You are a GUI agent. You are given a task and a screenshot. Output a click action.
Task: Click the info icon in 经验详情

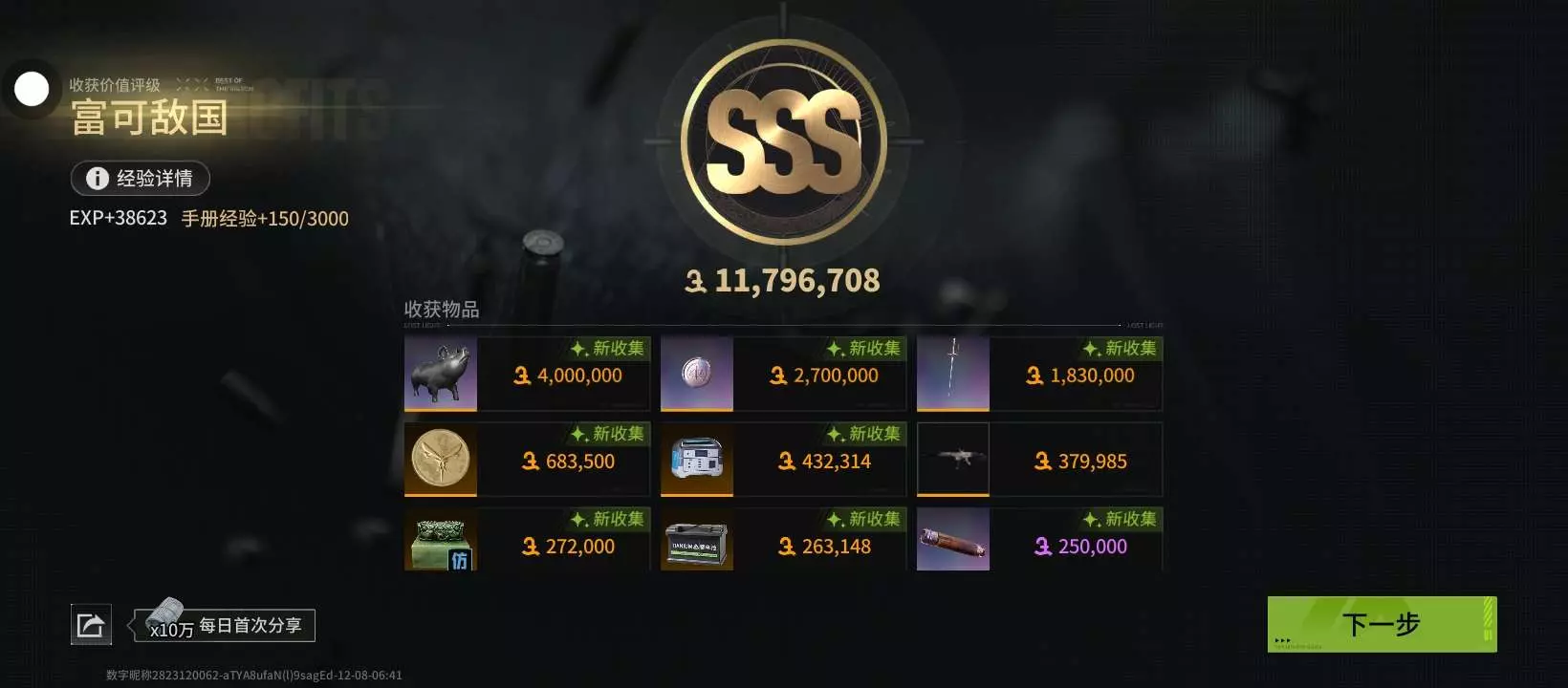click(97, 179)
